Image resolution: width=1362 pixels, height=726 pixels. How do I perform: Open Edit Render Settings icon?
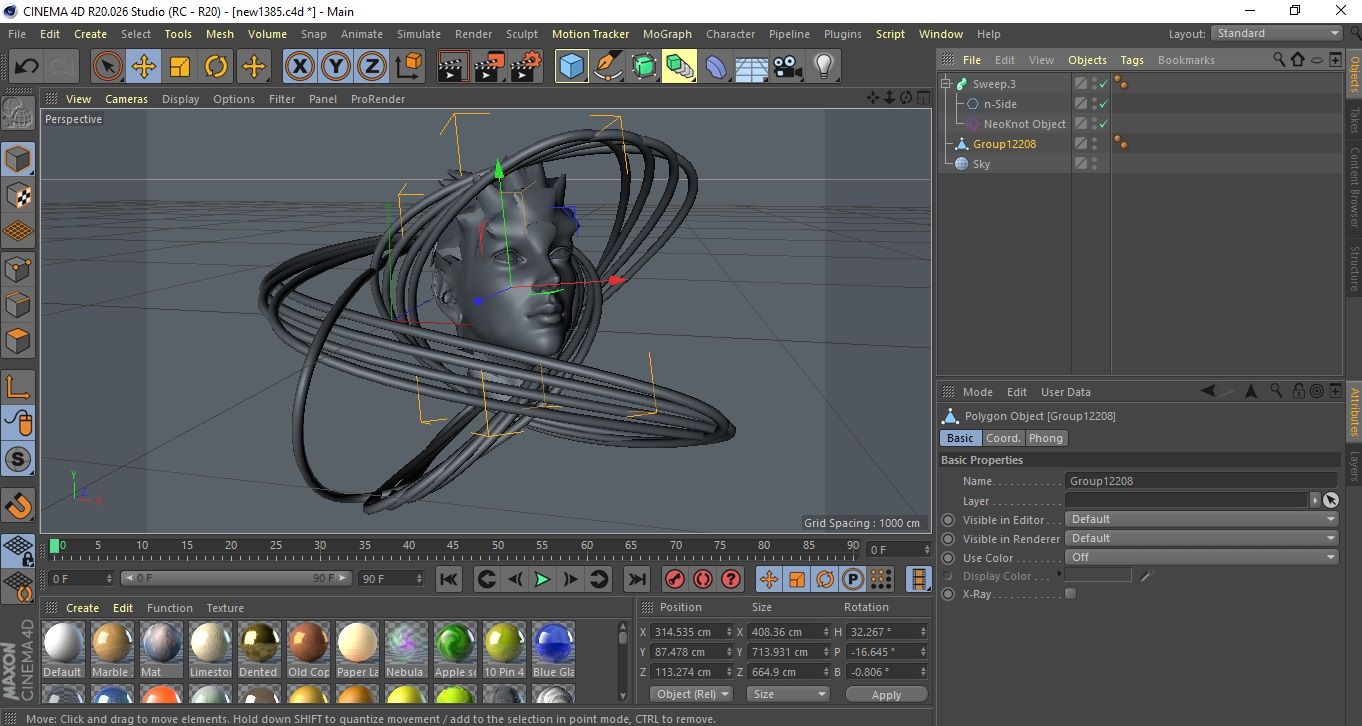coord(526,67)
